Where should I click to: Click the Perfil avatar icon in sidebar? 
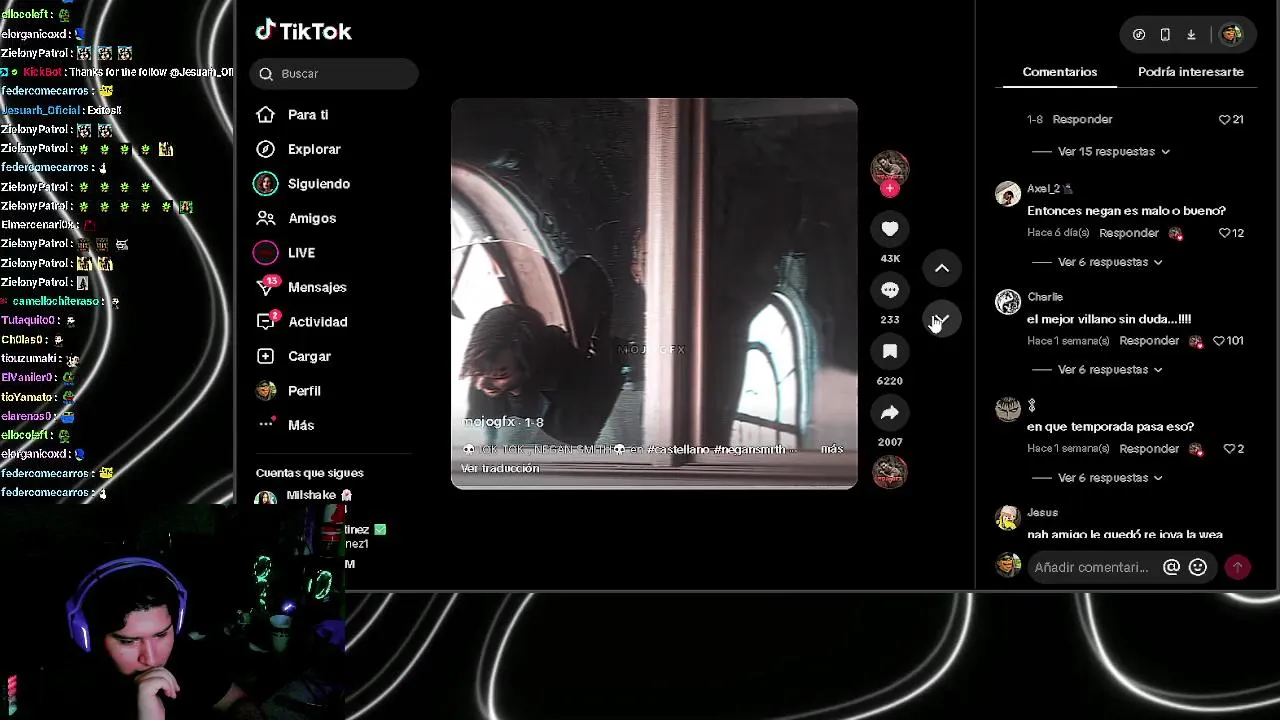tap(265, 391)
